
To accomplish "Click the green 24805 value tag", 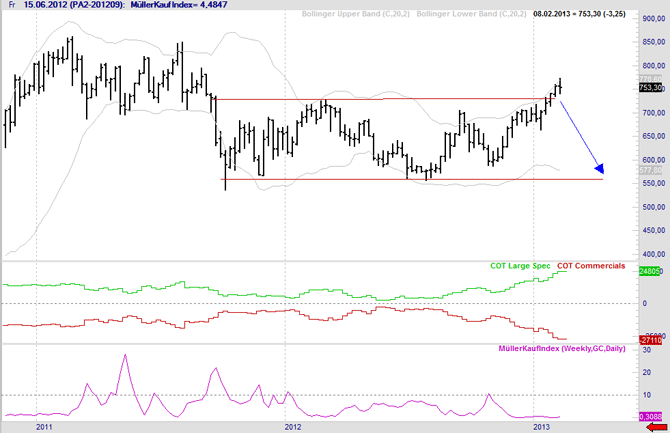I will 651,271.
